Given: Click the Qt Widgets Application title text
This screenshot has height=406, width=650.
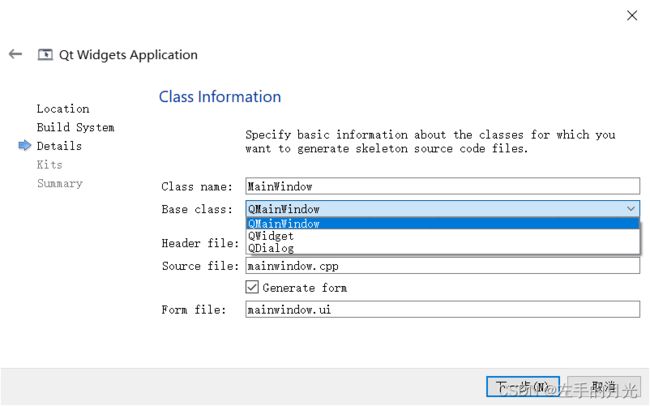Looking at the screenshot, I should [128, 55].
